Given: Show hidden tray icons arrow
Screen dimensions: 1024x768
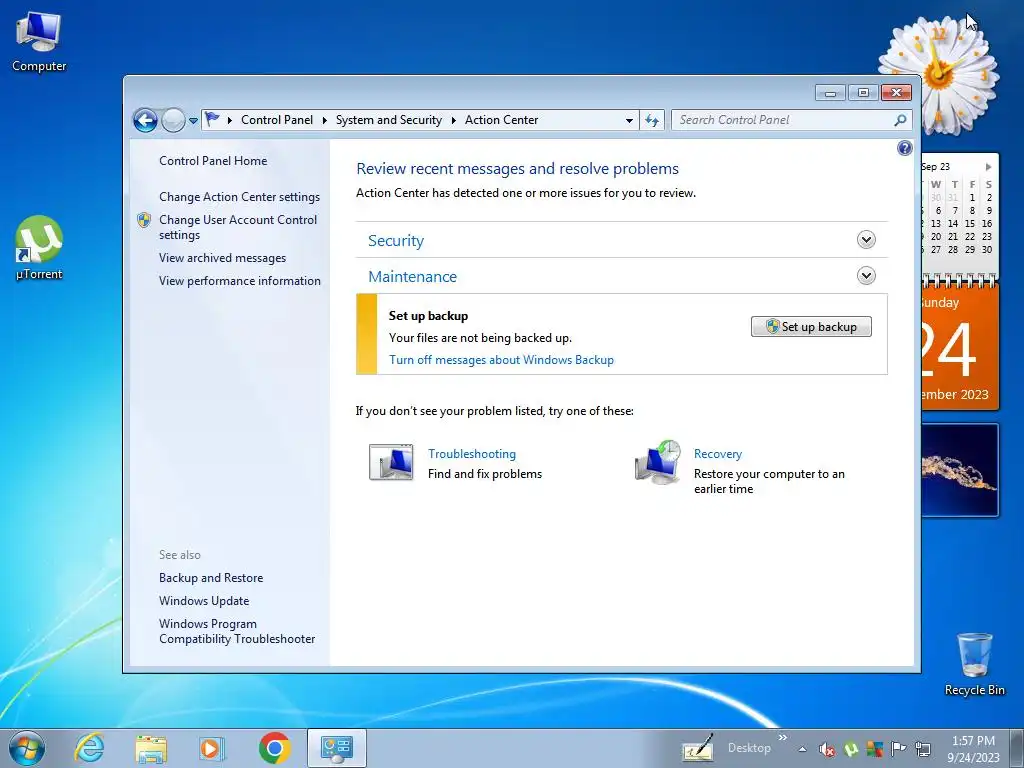Looking at the screenshot, I should click(802, 750).
